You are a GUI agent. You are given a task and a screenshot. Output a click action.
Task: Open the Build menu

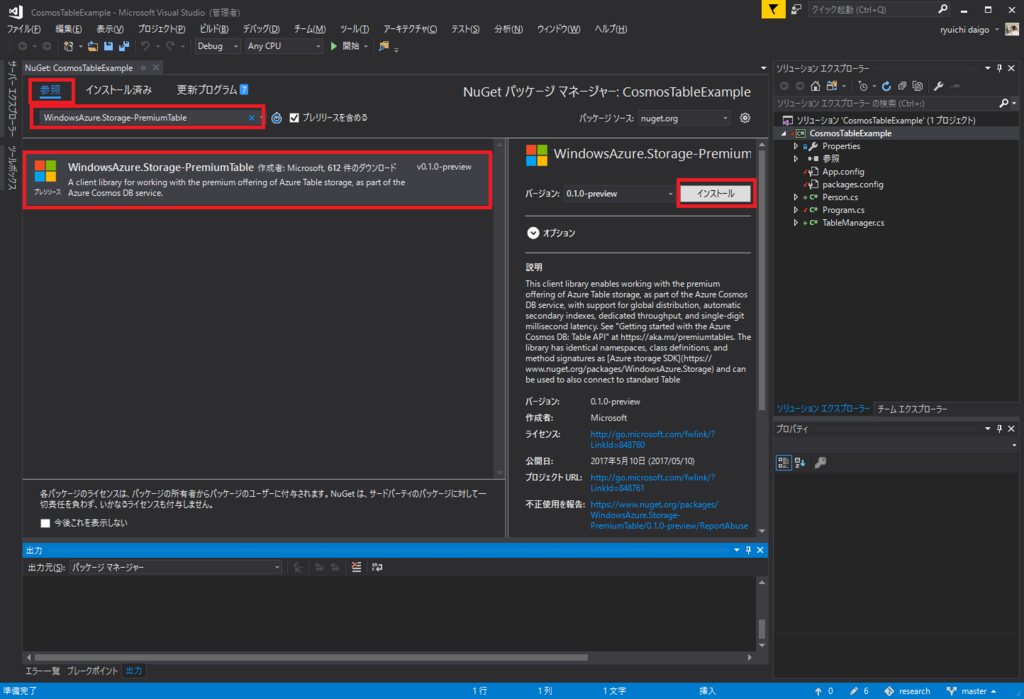(x=214, y=29)
